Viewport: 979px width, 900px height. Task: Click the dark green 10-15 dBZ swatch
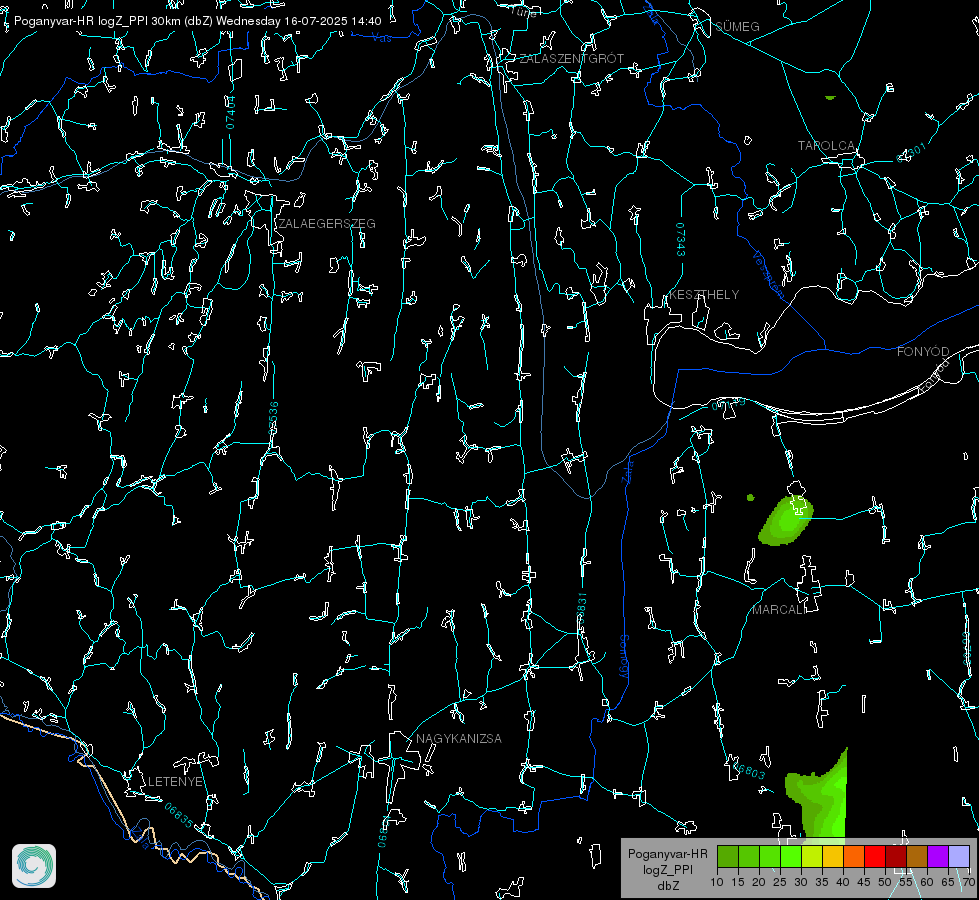coord(728,856)
